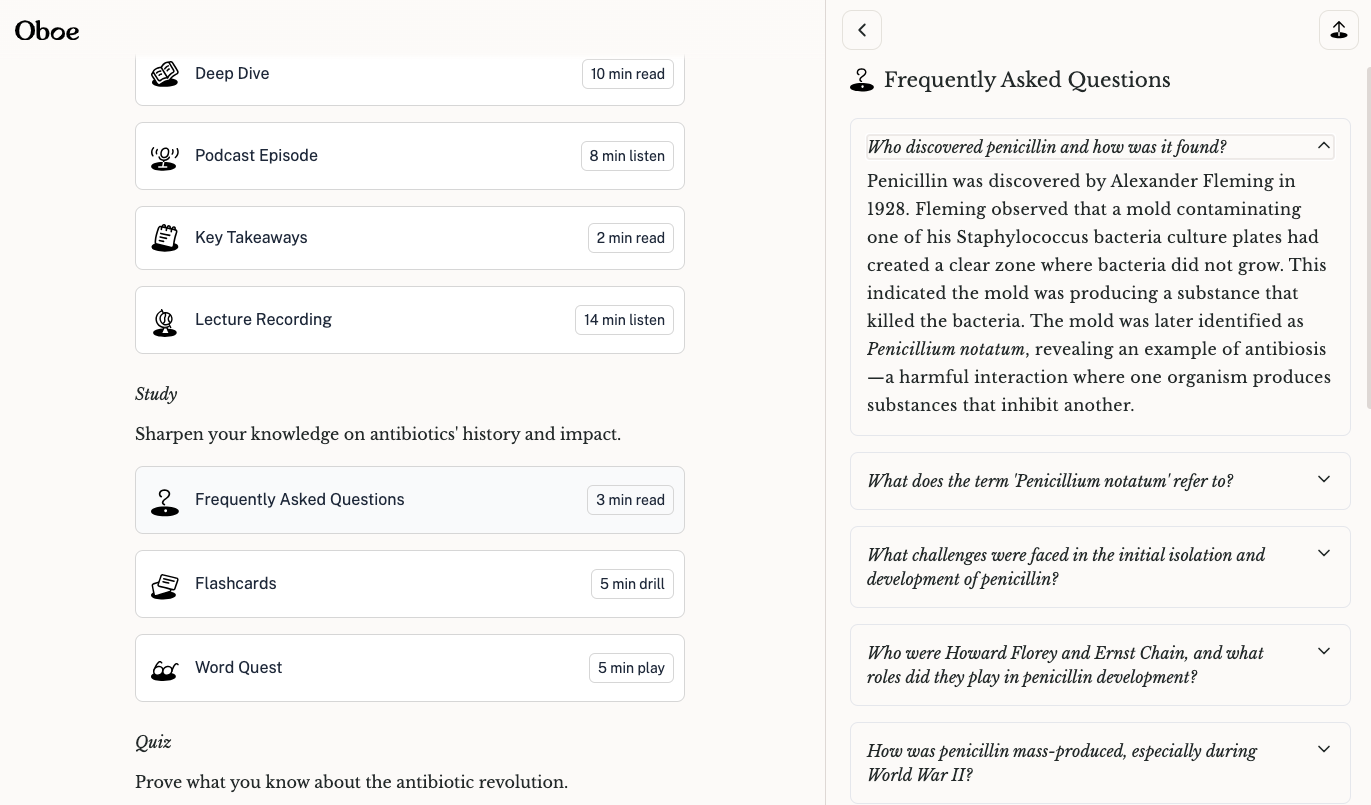
Task: Click the share upload icon
Action: point(1338,30)
